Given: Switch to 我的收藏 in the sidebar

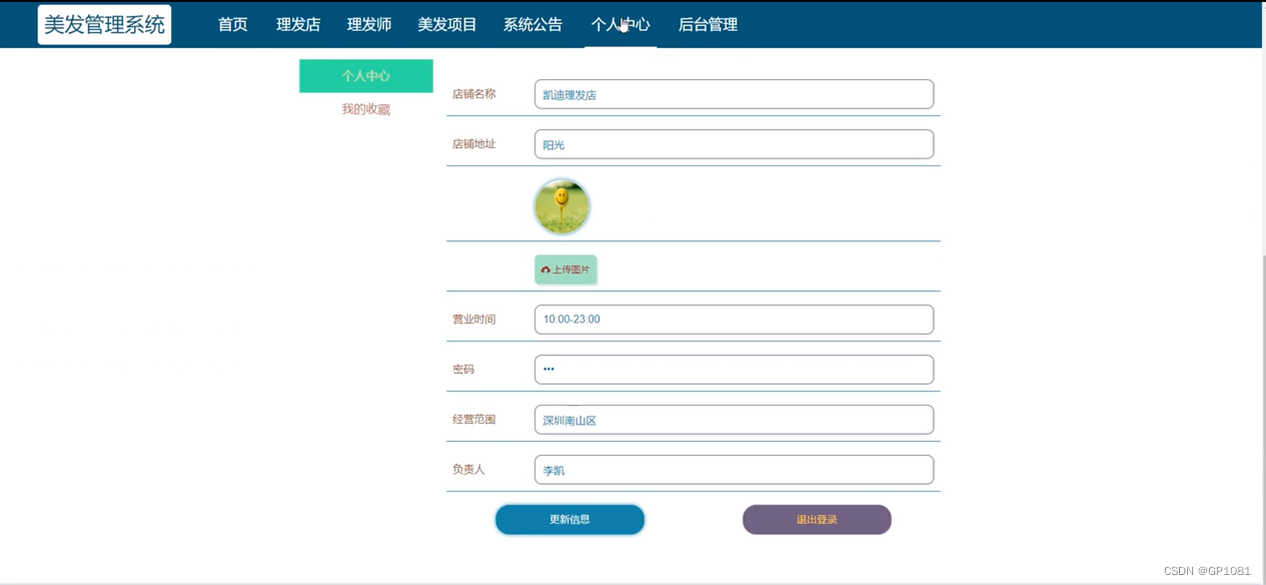Looking at the screenshot, I should pos(365,109).
